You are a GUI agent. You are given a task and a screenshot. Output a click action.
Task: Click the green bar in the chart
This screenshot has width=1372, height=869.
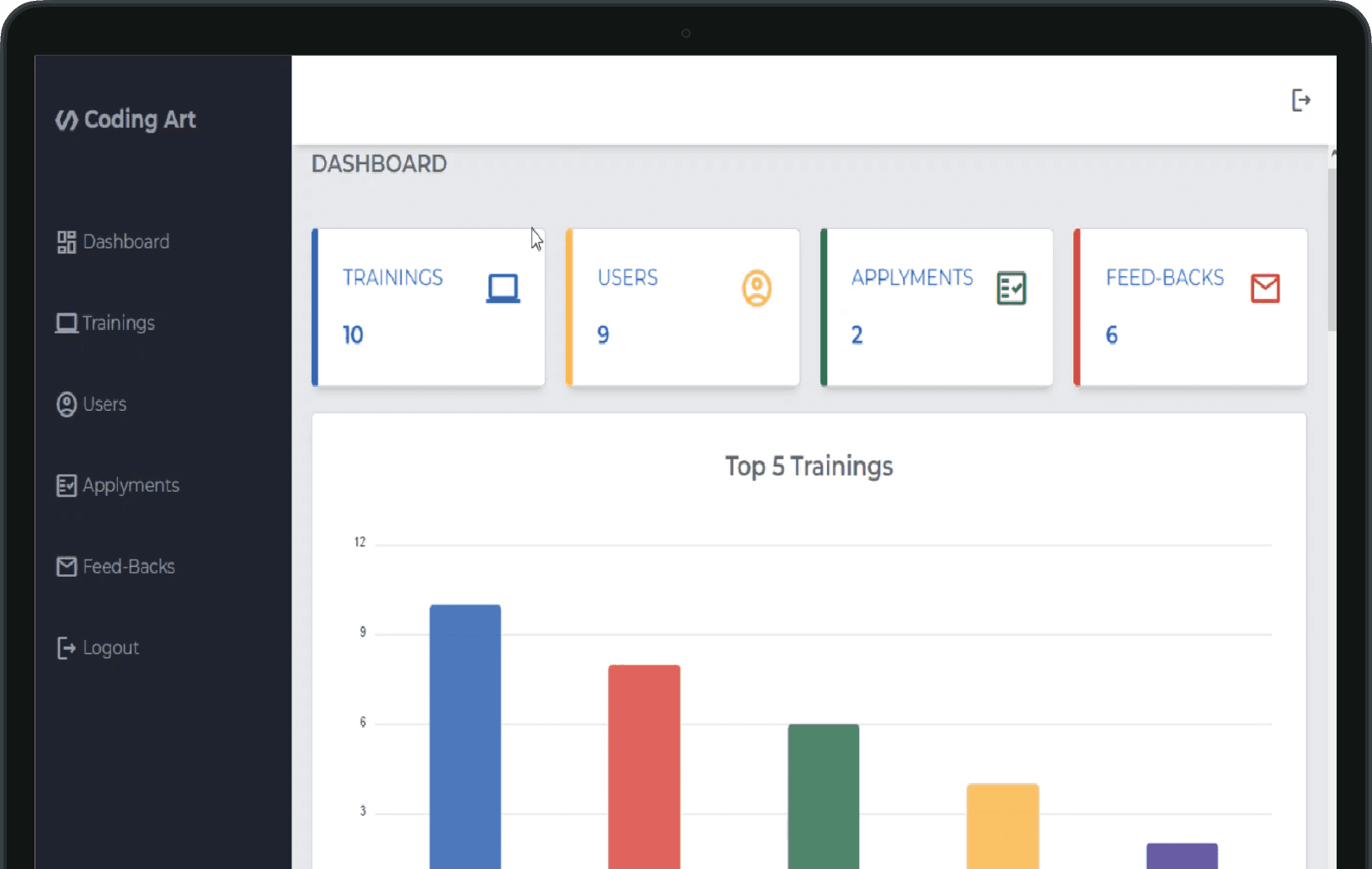click(x=824, y=797)
